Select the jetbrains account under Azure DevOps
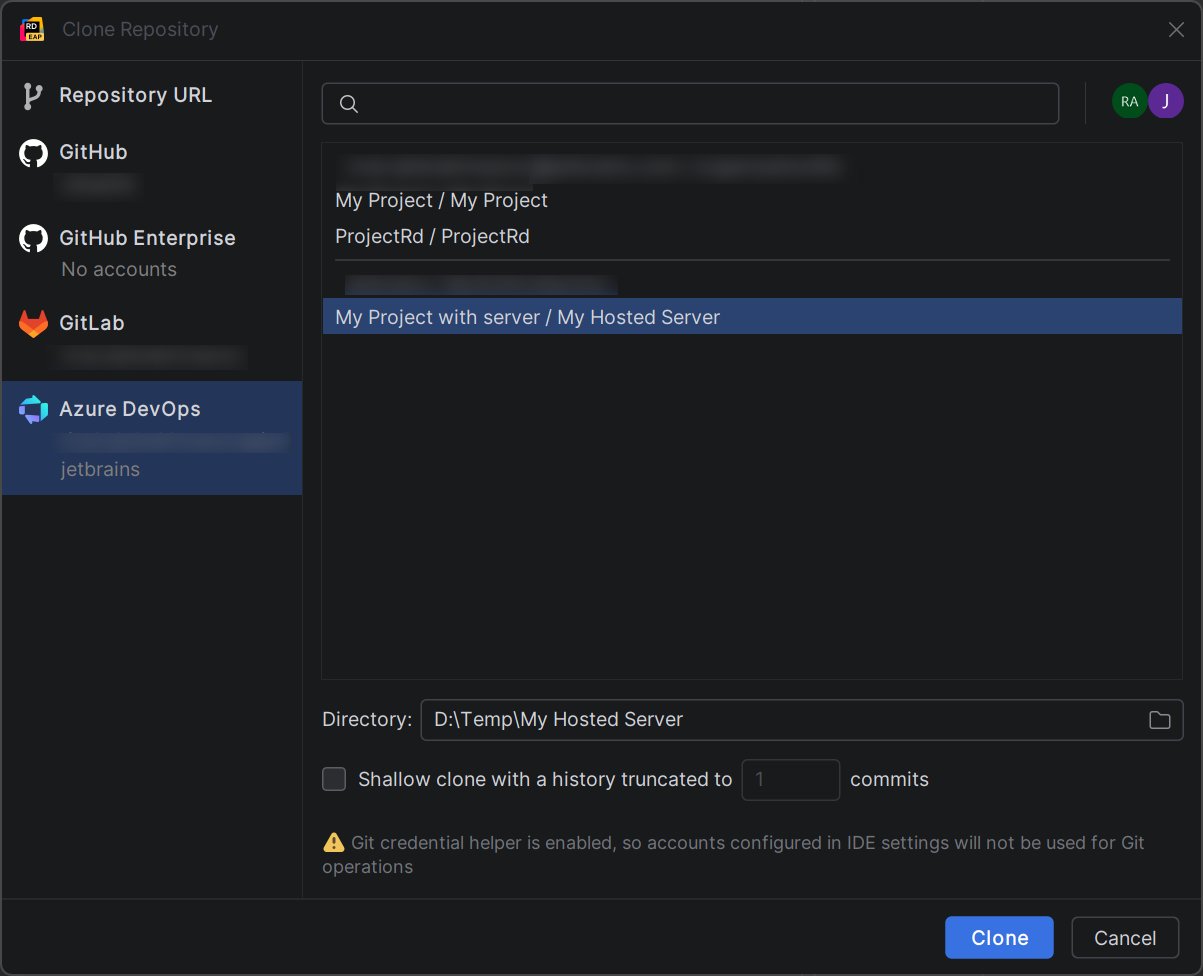This screenshot has height=976, width=1203. click(x=100, y=469)
